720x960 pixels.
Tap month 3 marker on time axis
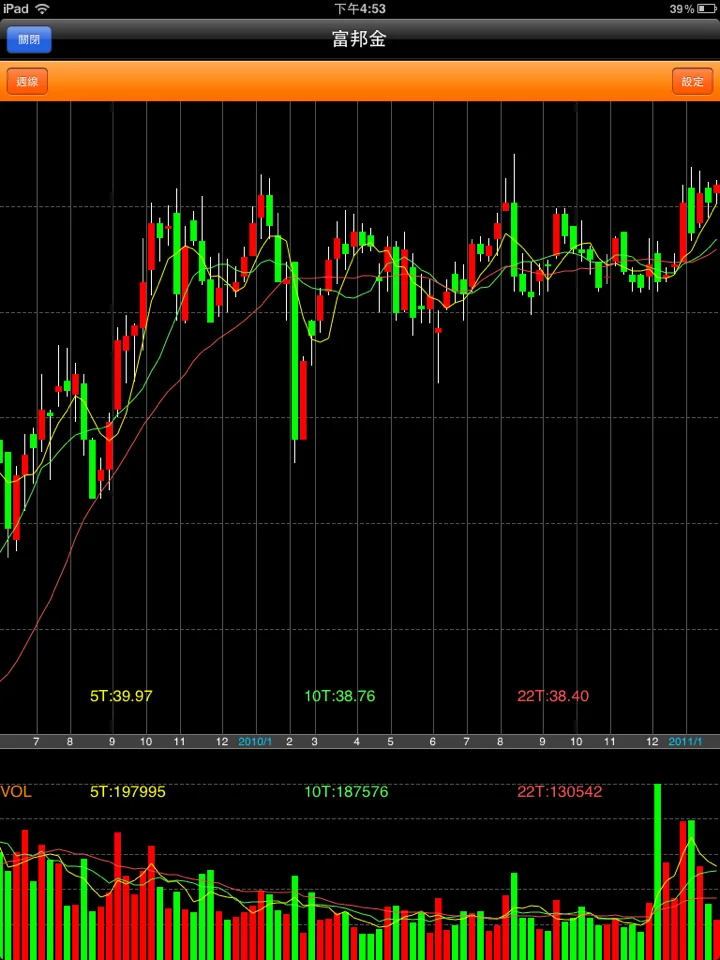click(315, 741)
